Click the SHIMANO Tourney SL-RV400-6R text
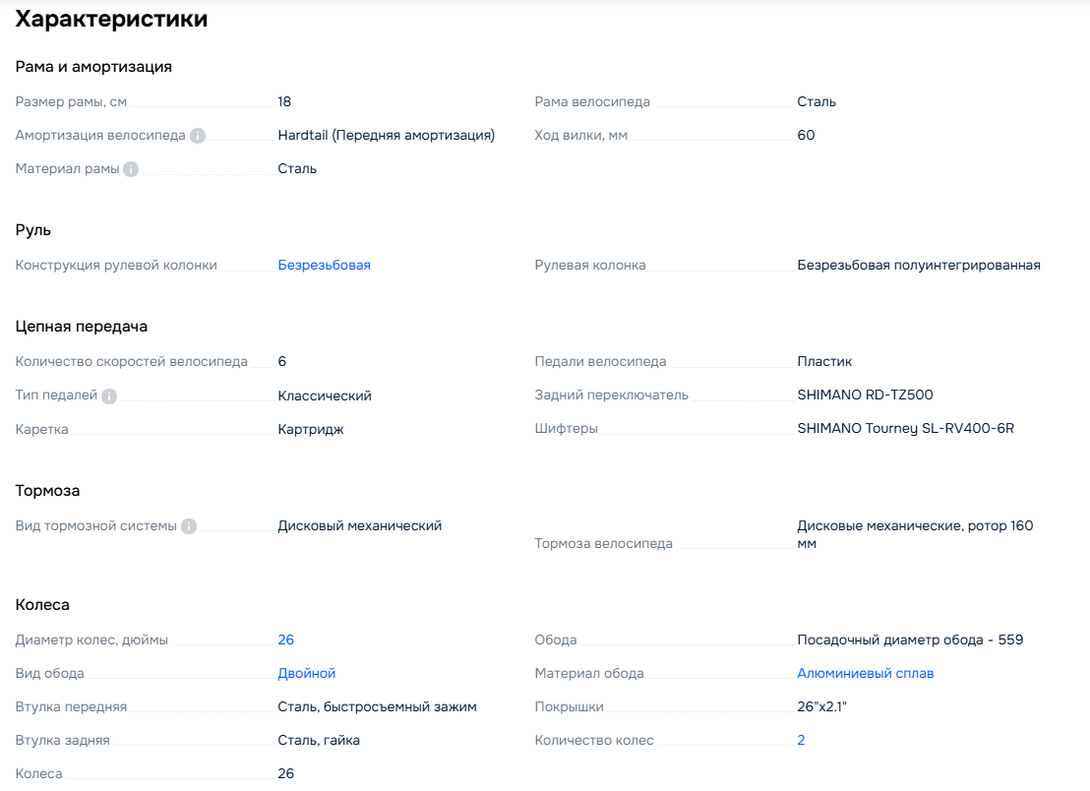Screen dimensions: 1090x791 [x=906, y=428]
